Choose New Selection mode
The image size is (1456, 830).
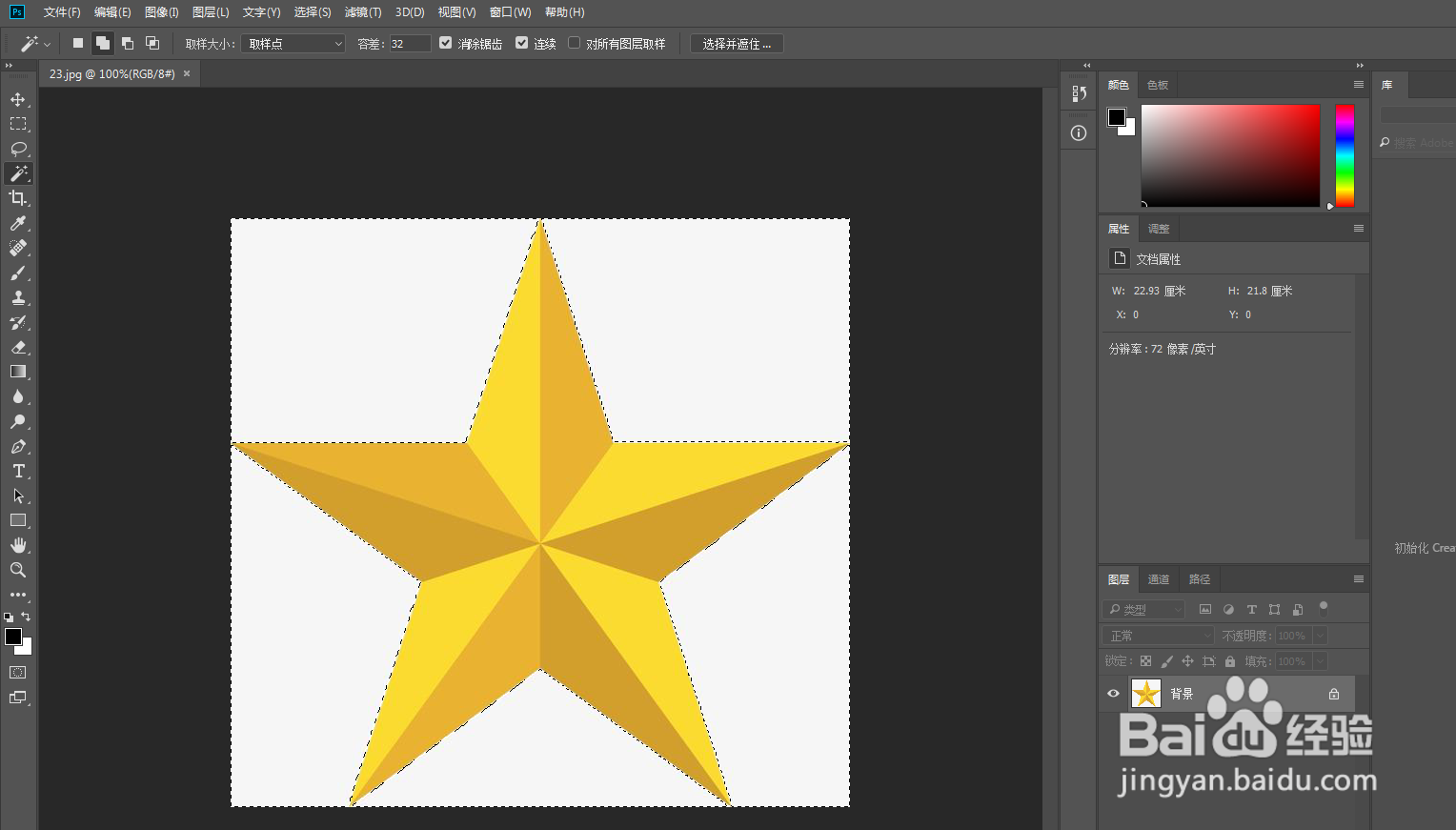click(x=78, y=43)
